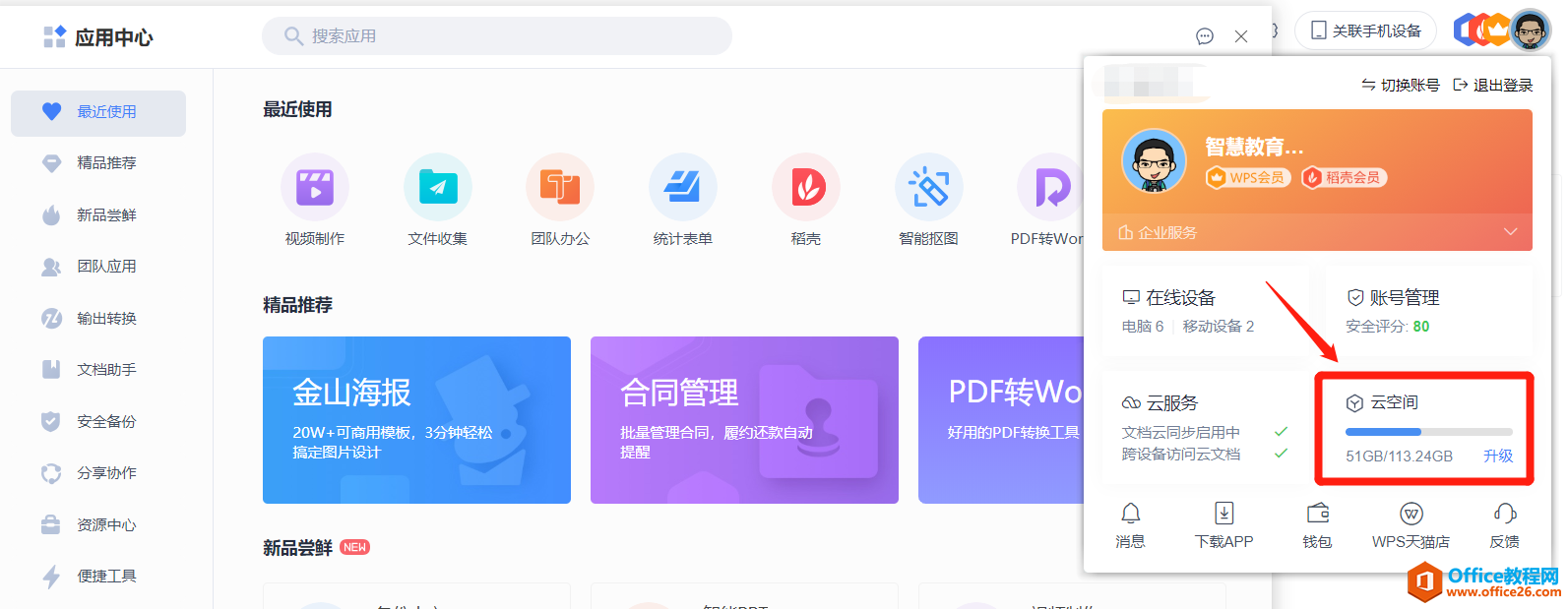Click the user avatar in top-right corner
This screenshot has height=609, width=1568.
click(1530, 30)
